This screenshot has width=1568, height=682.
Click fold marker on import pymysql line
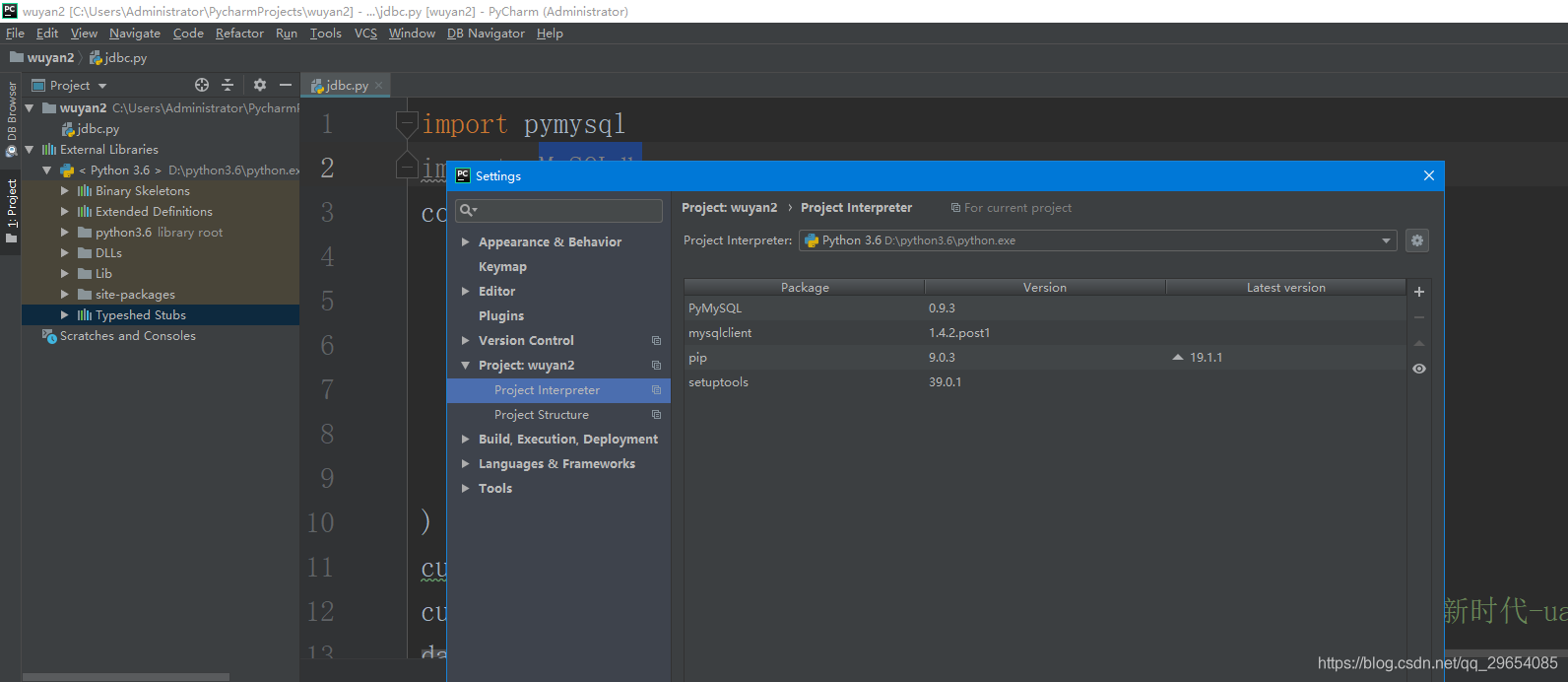(x=407, y=124)
